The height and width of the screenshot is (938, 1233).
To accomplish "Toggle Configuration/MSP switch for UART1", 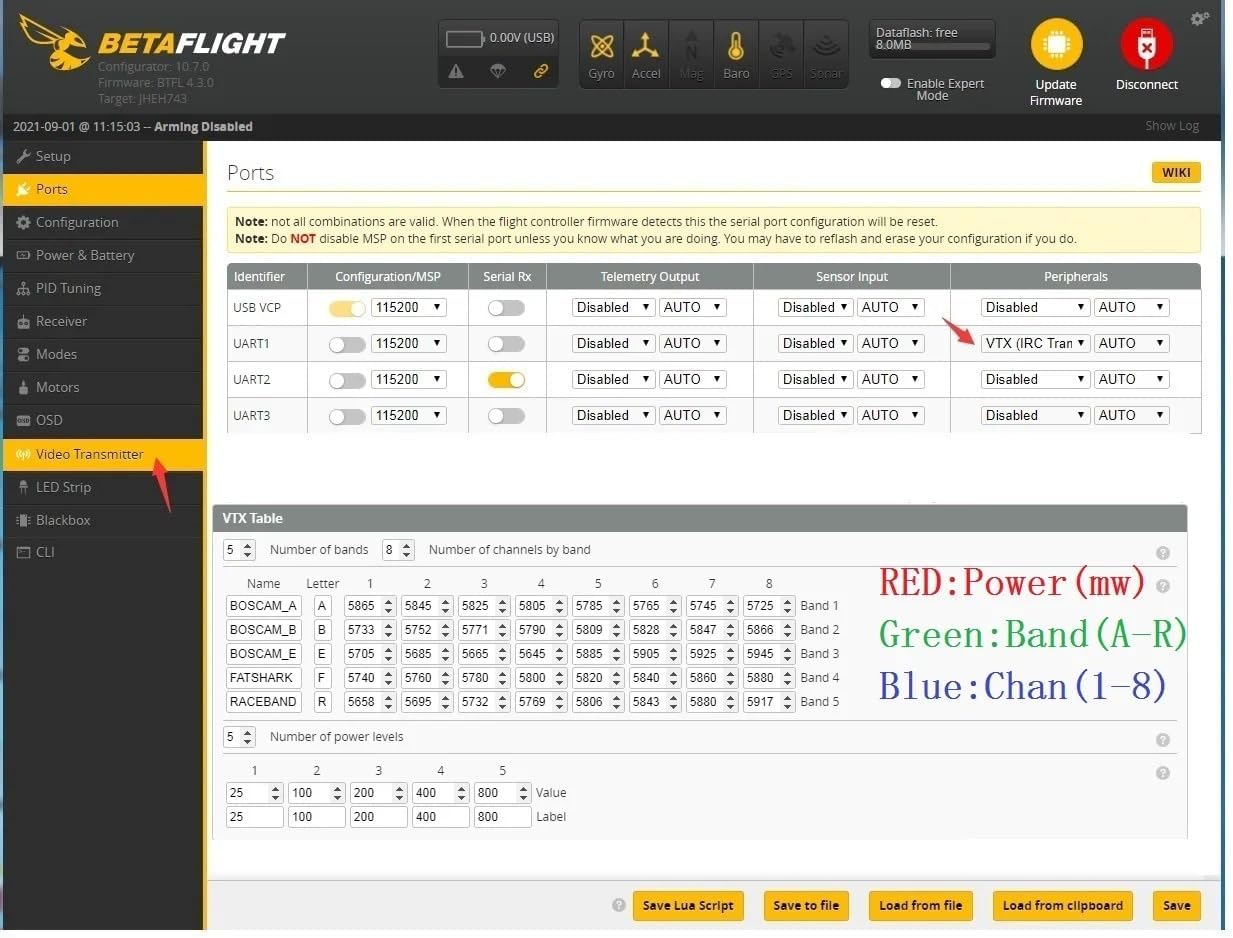I will click(347, 344).
